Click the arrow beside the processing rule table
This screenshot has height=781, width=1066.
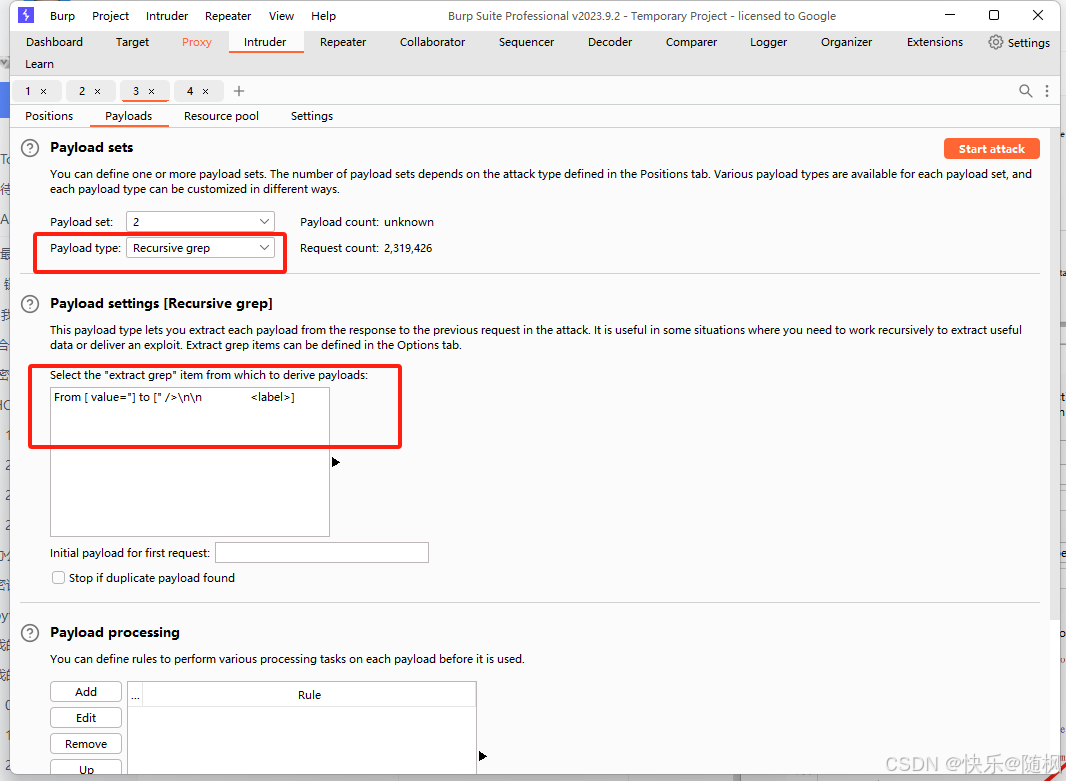tap(483, 756)
